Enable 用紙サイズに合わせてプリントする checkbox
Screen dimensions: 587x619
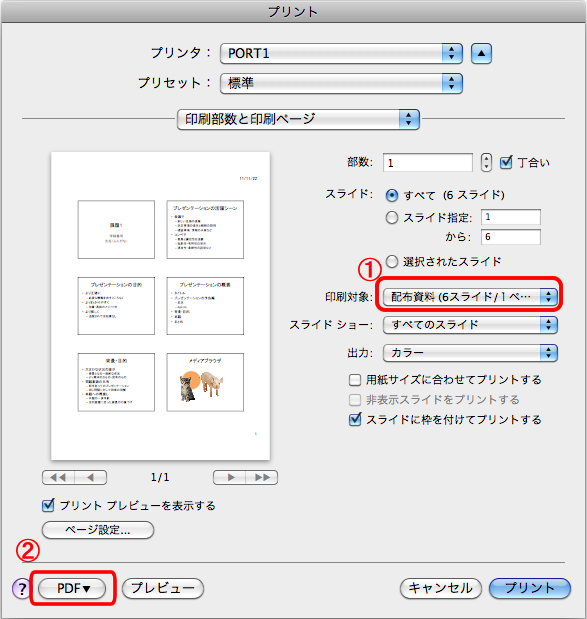point(355,380)
